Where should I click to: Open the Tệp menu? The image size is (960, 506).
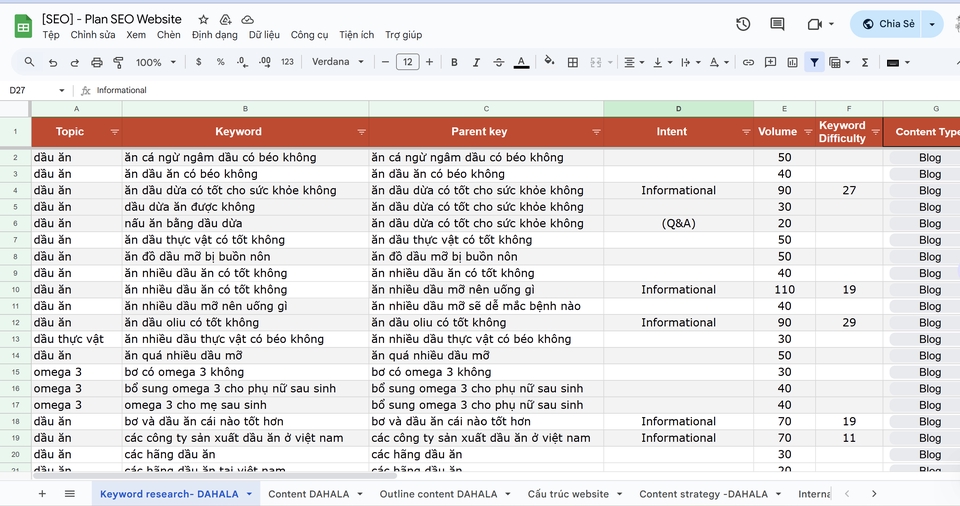coord(51,35)
